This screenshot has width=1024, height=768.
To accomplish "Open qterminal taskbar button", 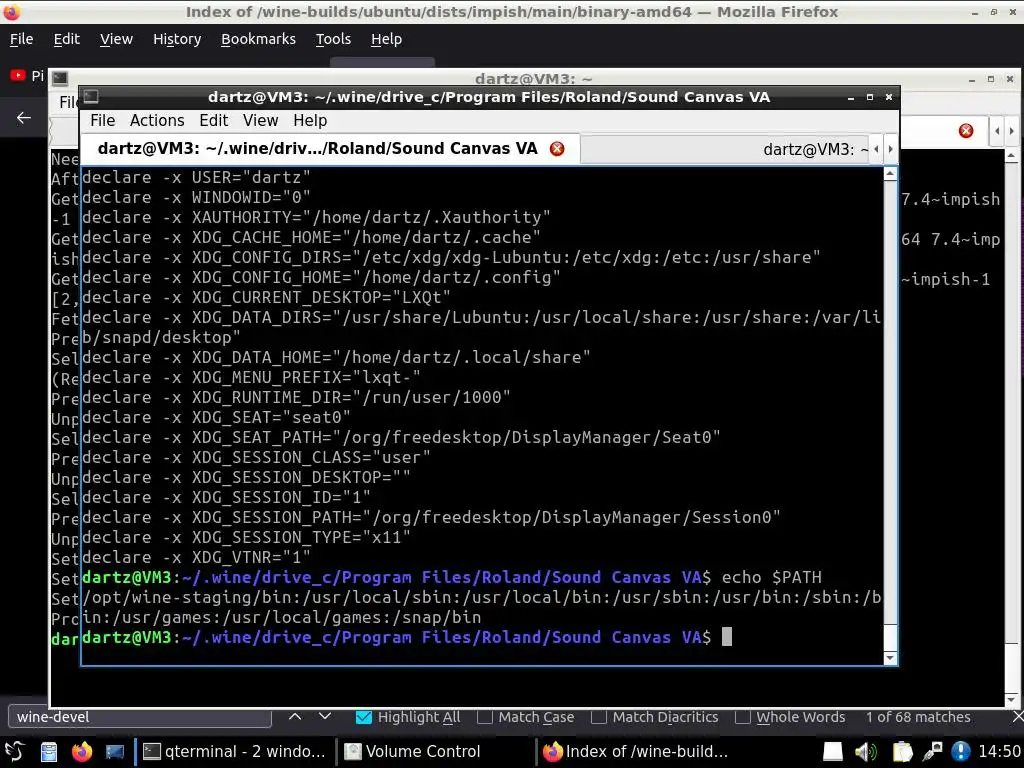I will [235, 752].
